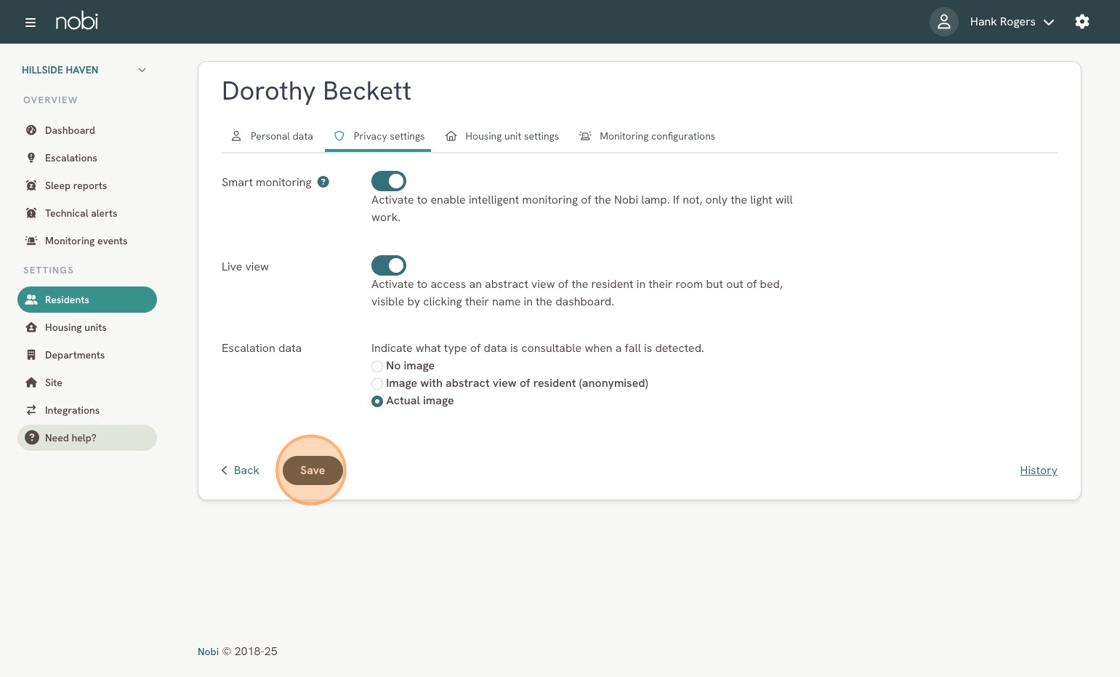Toggle the Smart monitoring switch
Screen dimensions: 1120x677
coord(388,181)
